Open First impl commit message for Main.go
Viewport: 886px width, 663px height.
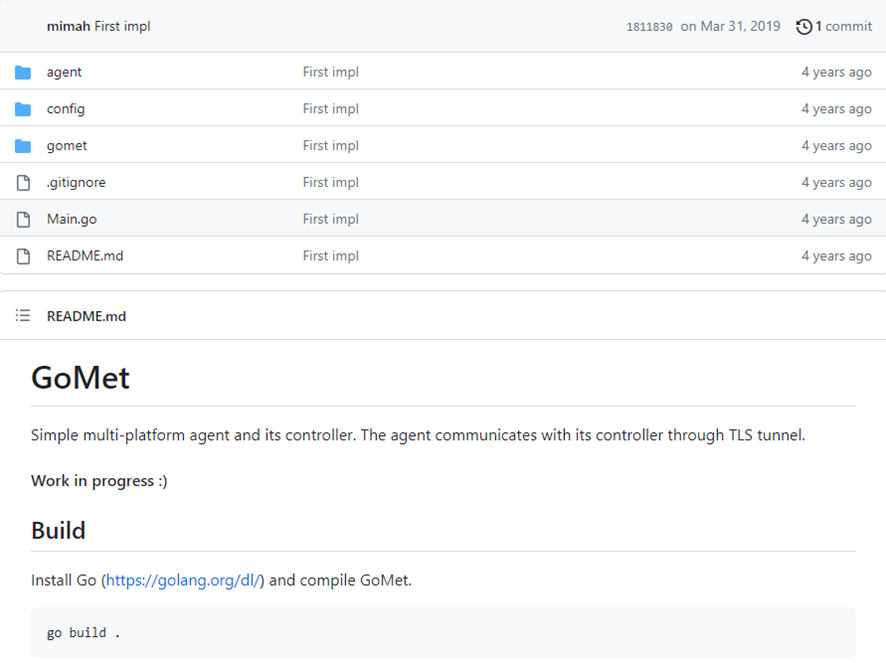pos(331,219)
